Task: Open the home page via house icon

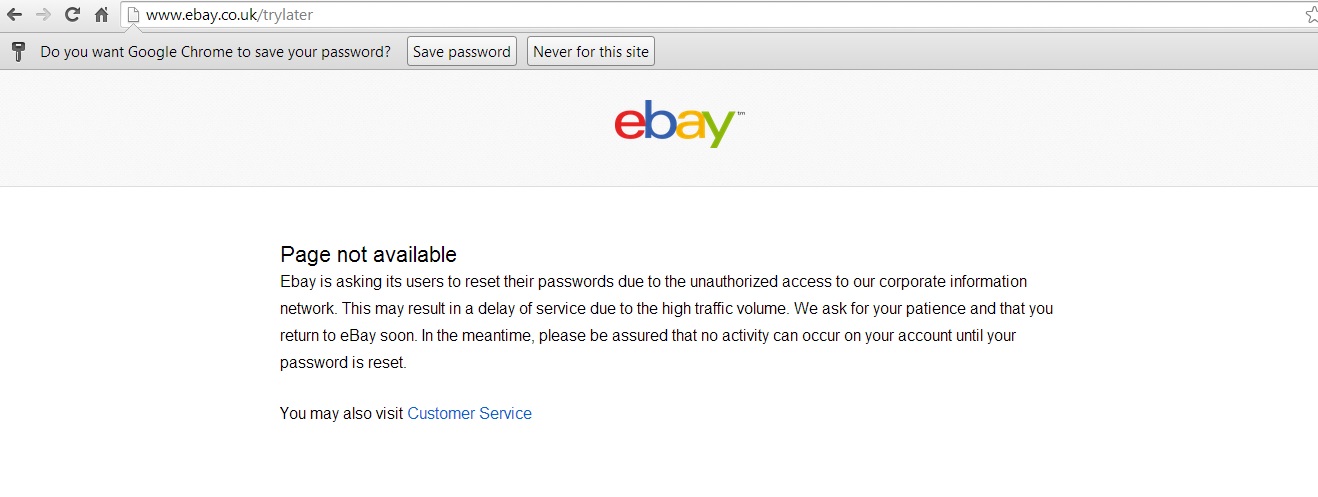Action: (101, 15)
